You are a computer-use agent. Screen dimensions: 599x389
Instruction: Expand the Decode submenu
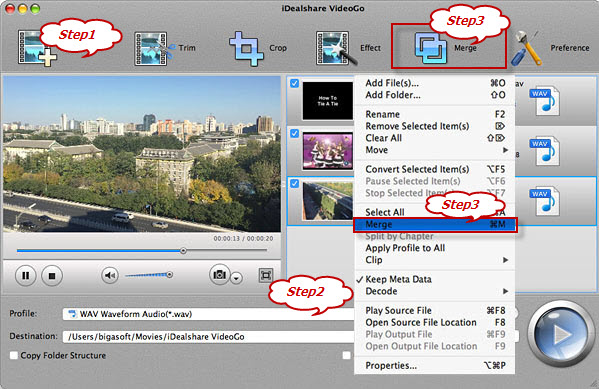434,291
